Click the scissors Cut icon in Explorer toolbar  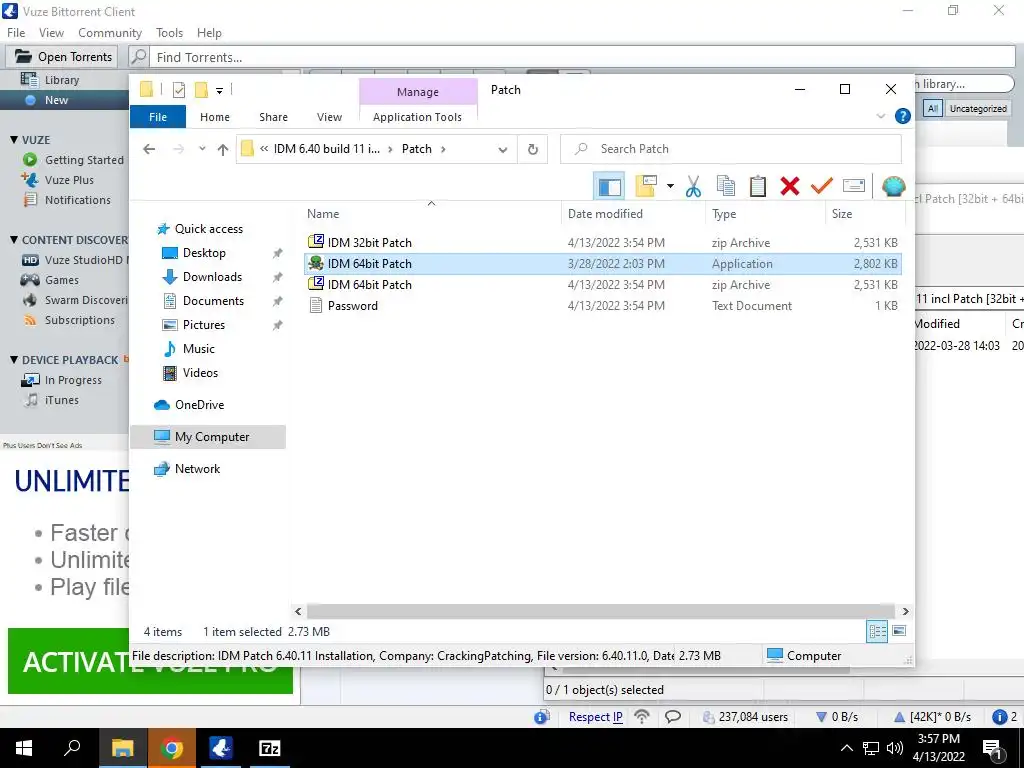coord(693,186)
